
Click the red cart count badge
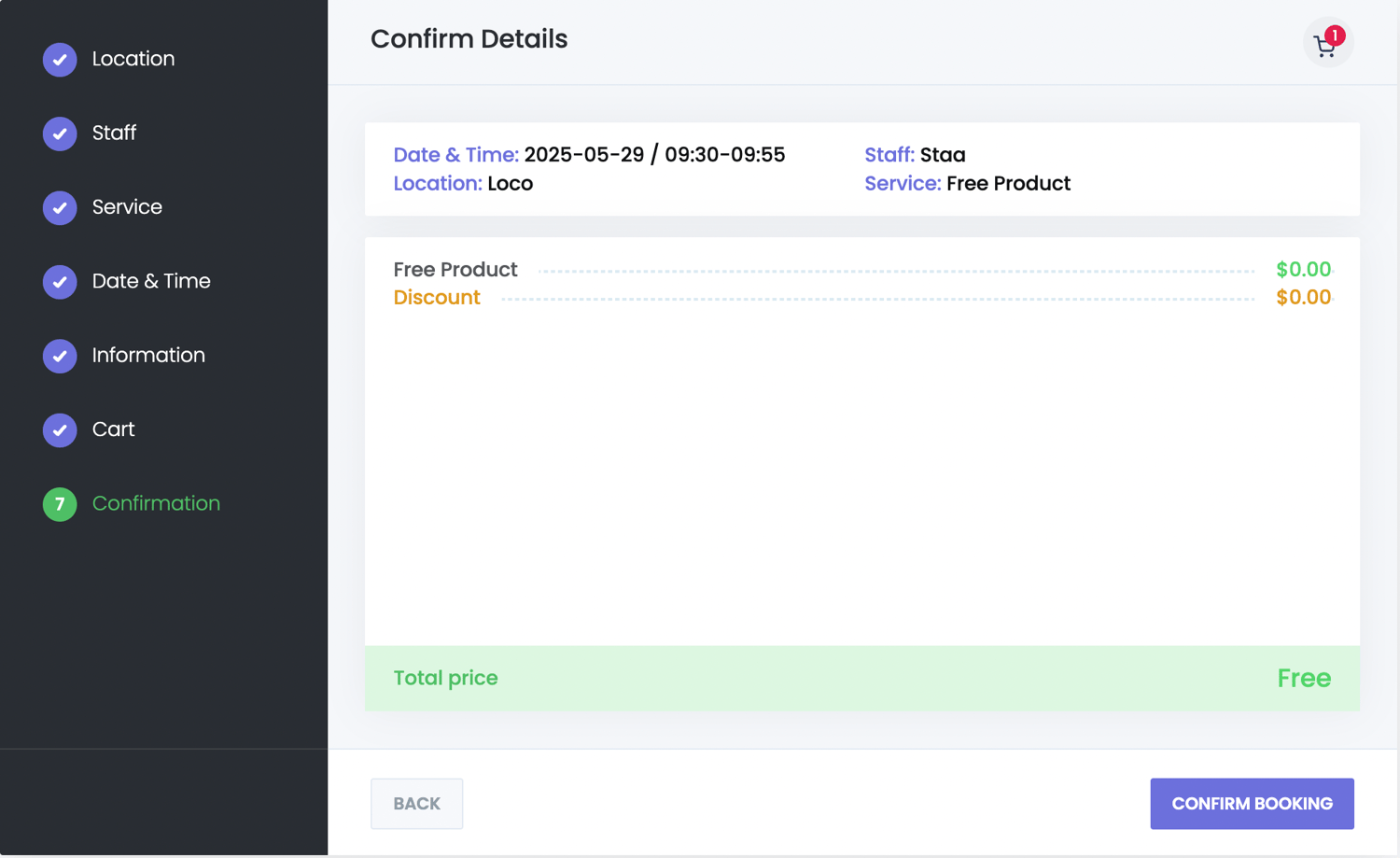point(1336,35)
